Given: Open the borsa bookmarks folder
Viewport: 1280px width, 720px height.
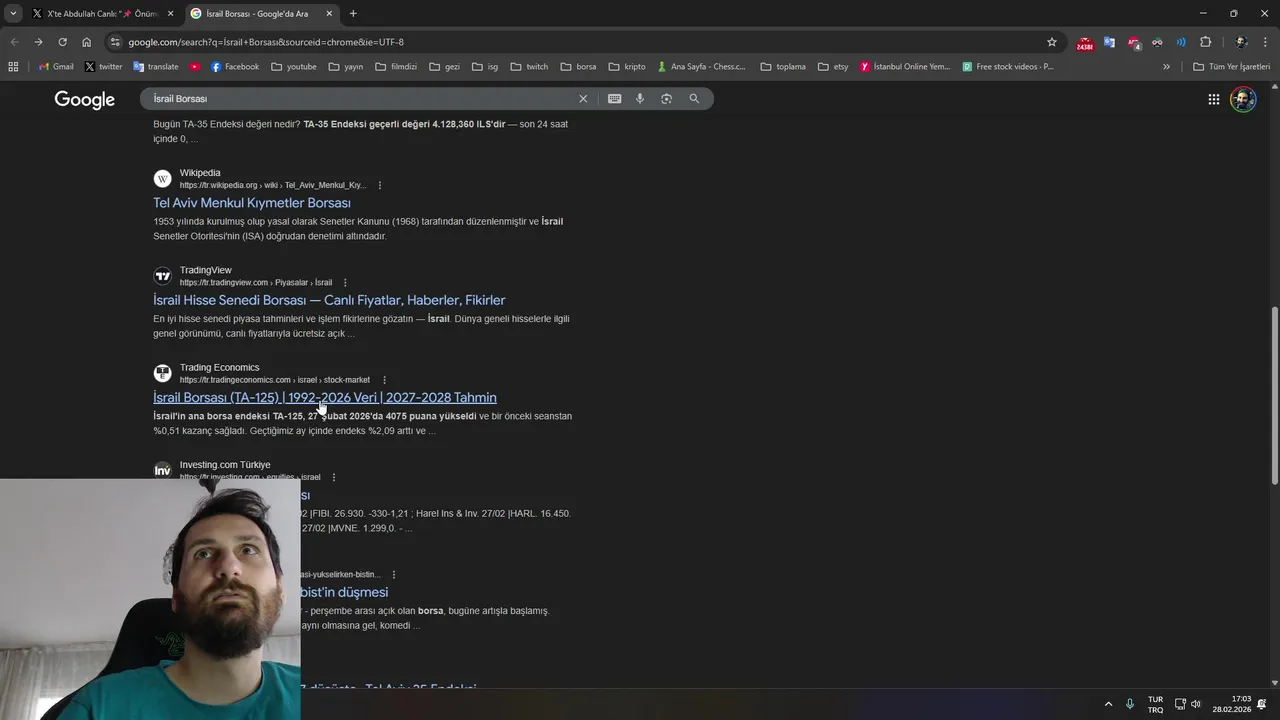Looking at the screenshot, I should click(579, 67).
